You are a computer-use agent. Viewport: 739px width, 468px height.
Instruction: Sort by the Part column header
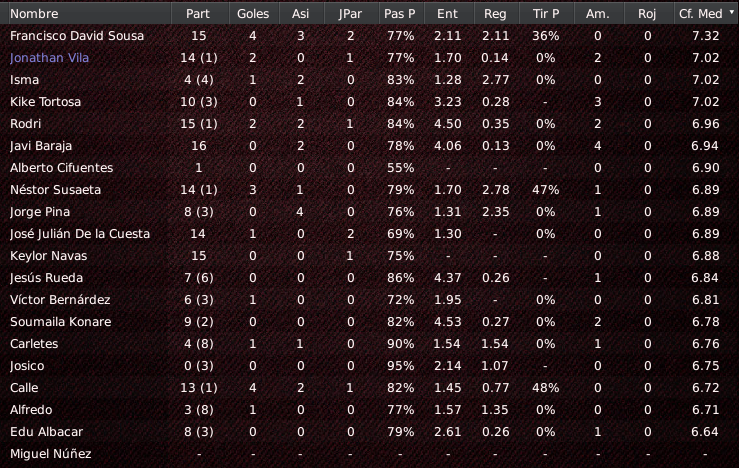click(x=200, y=14)
